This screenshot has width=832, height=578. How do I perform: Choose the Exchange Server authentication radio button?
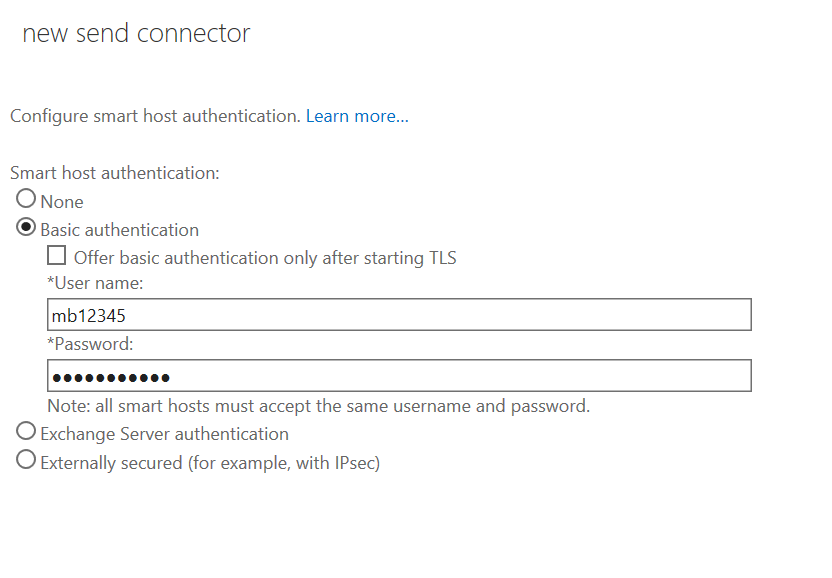coord(26,431)
